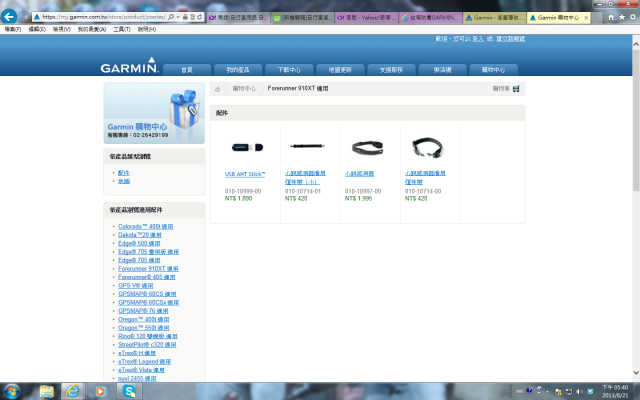The height and width of the screenshot is (400, 640).
Task: Open Skype from the taskbar
Action: [x=129, y=392]
